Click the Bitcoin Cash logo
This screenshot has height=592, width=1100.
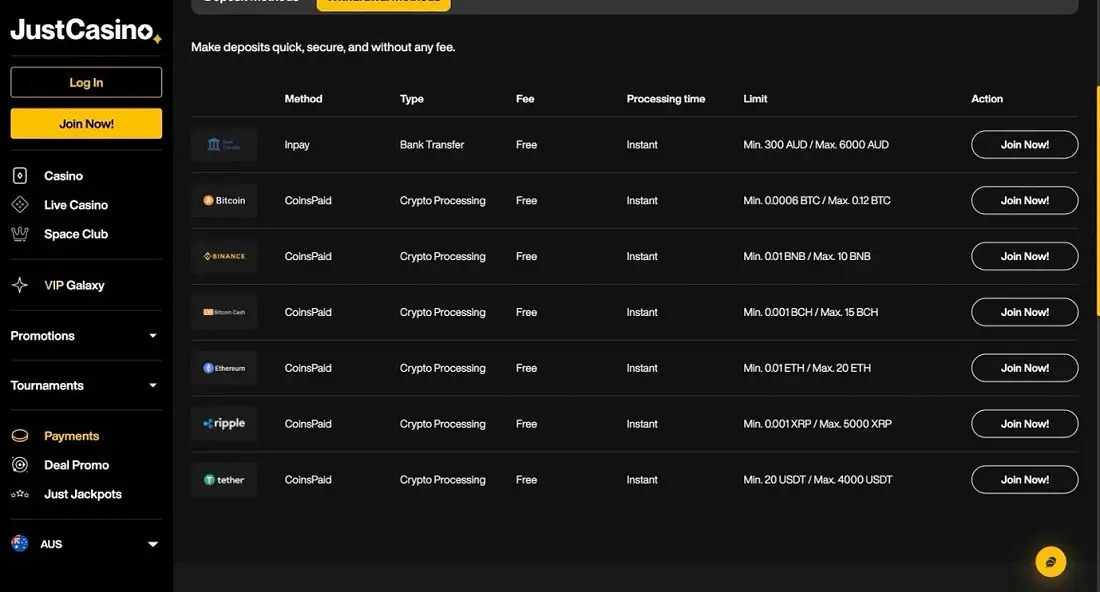pos(224,312)
